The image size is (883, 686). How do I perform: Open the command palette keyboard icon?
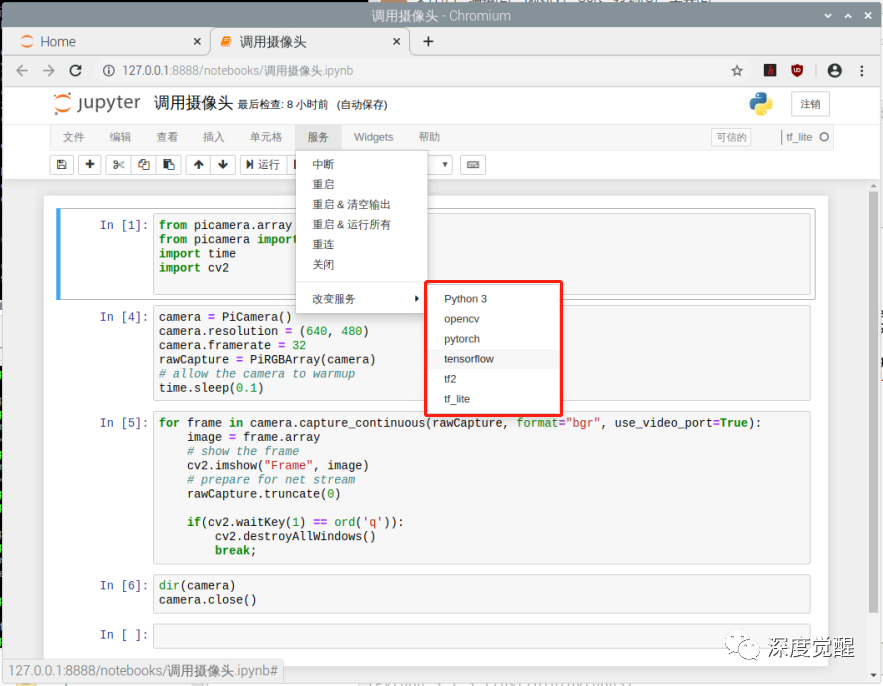pos(473,164)
